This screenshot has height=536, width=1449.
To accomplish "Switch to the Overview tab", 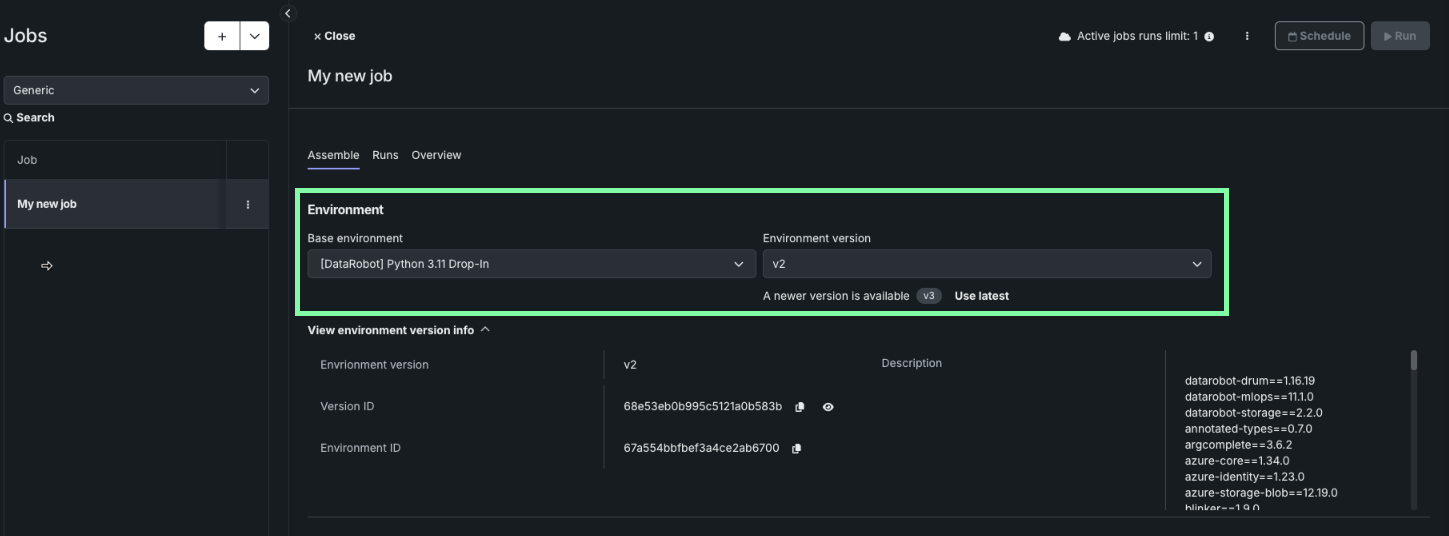I will click(436, 155).
